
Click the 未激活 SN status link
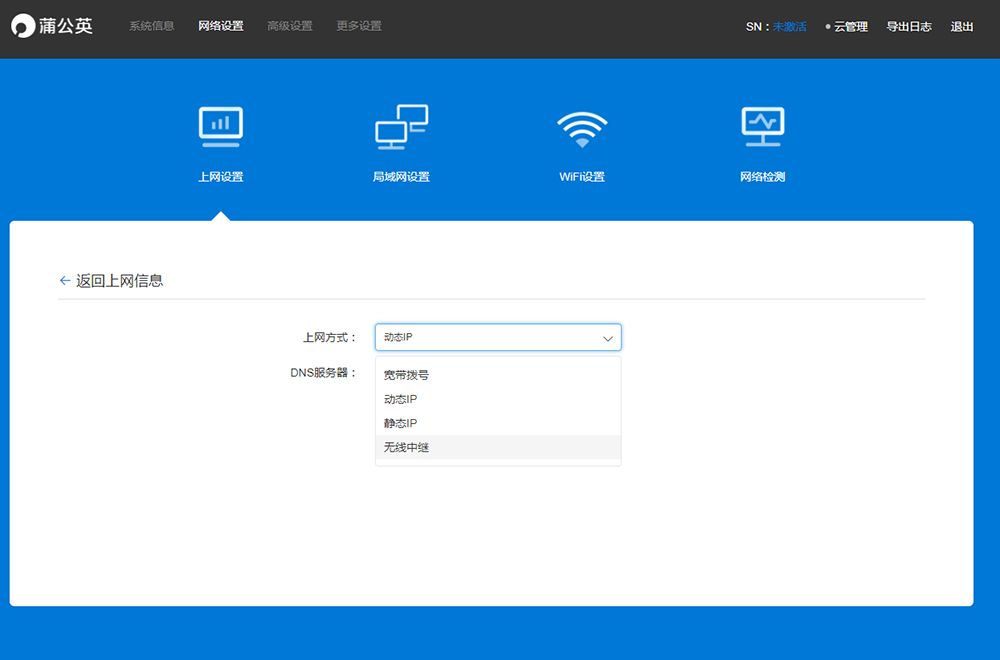point(789,27)
